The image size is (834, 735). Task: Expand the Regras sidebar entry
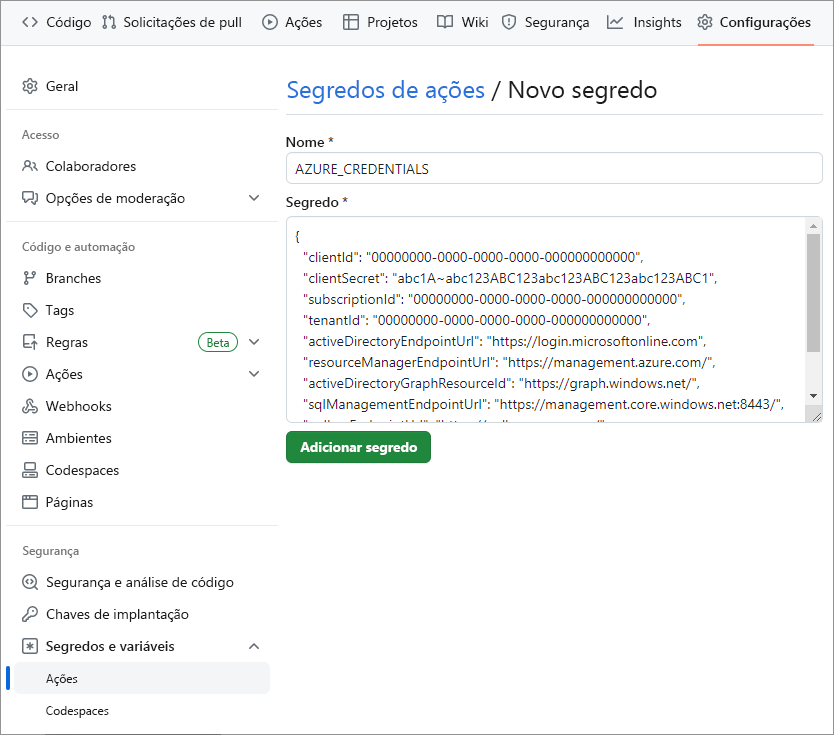click(254, 342)
